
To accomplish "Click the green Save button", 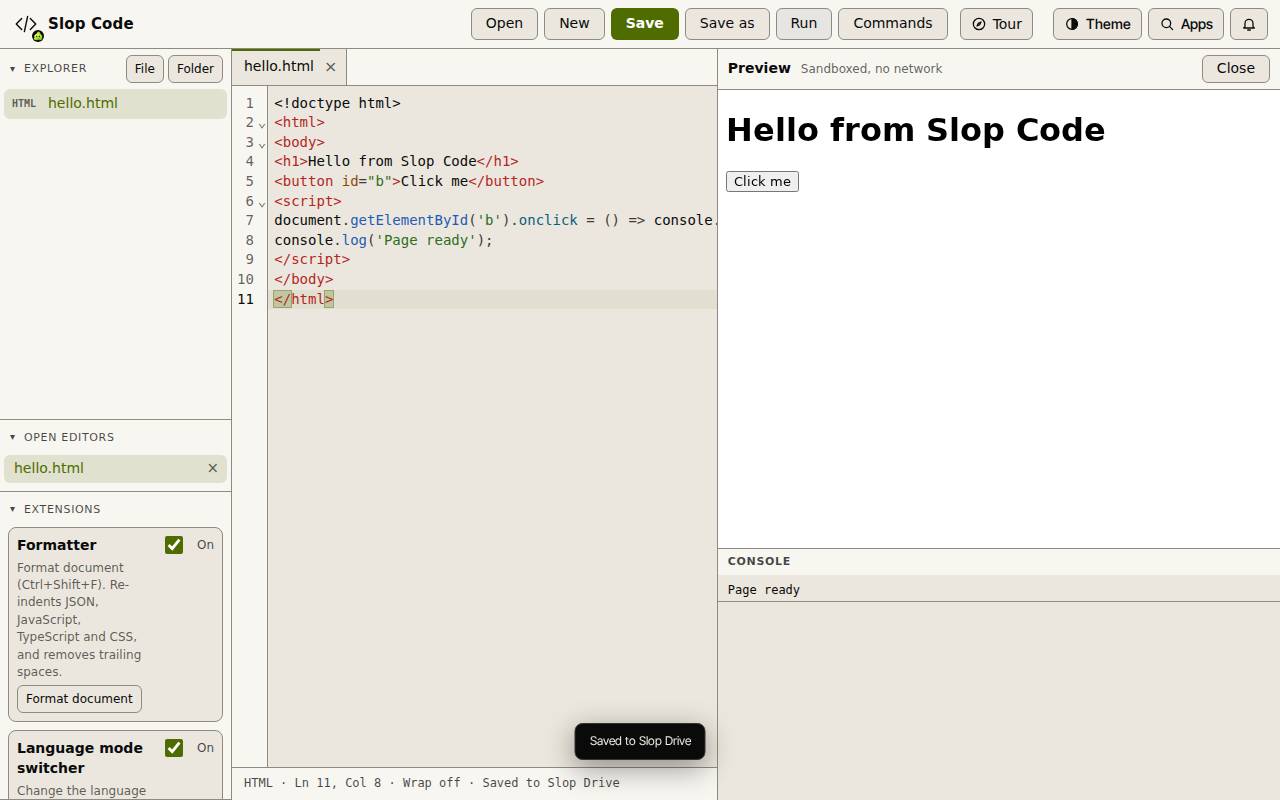I will coord(644,24).
